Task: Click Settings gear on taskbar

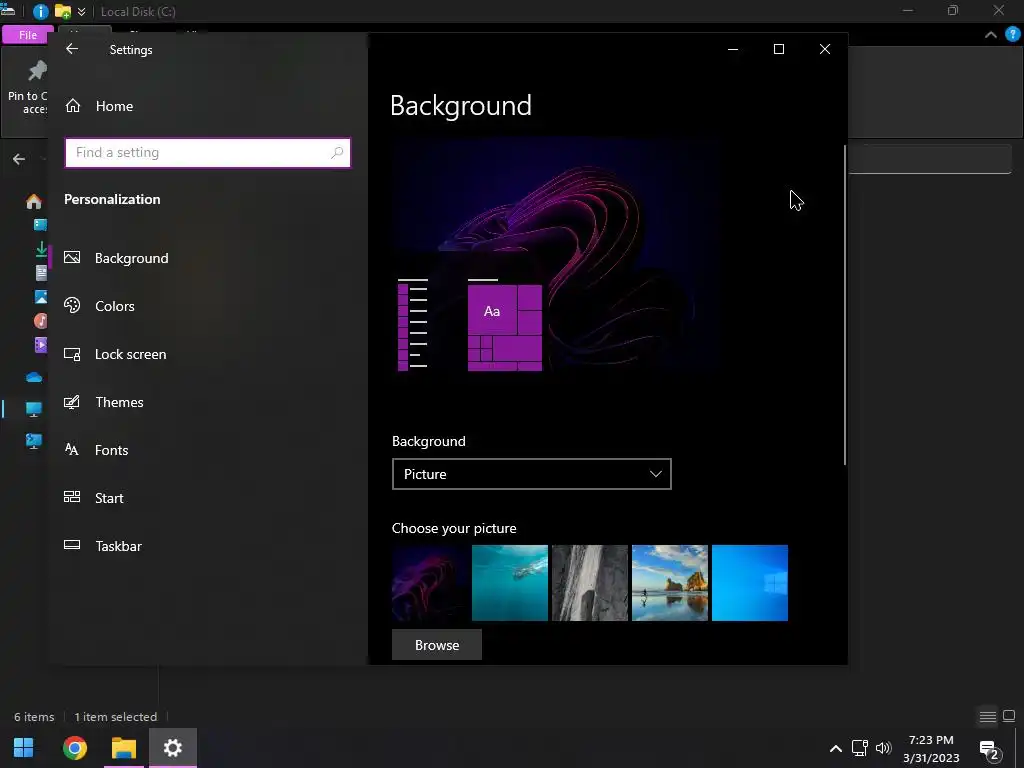Action: click(x=172, y=748)
